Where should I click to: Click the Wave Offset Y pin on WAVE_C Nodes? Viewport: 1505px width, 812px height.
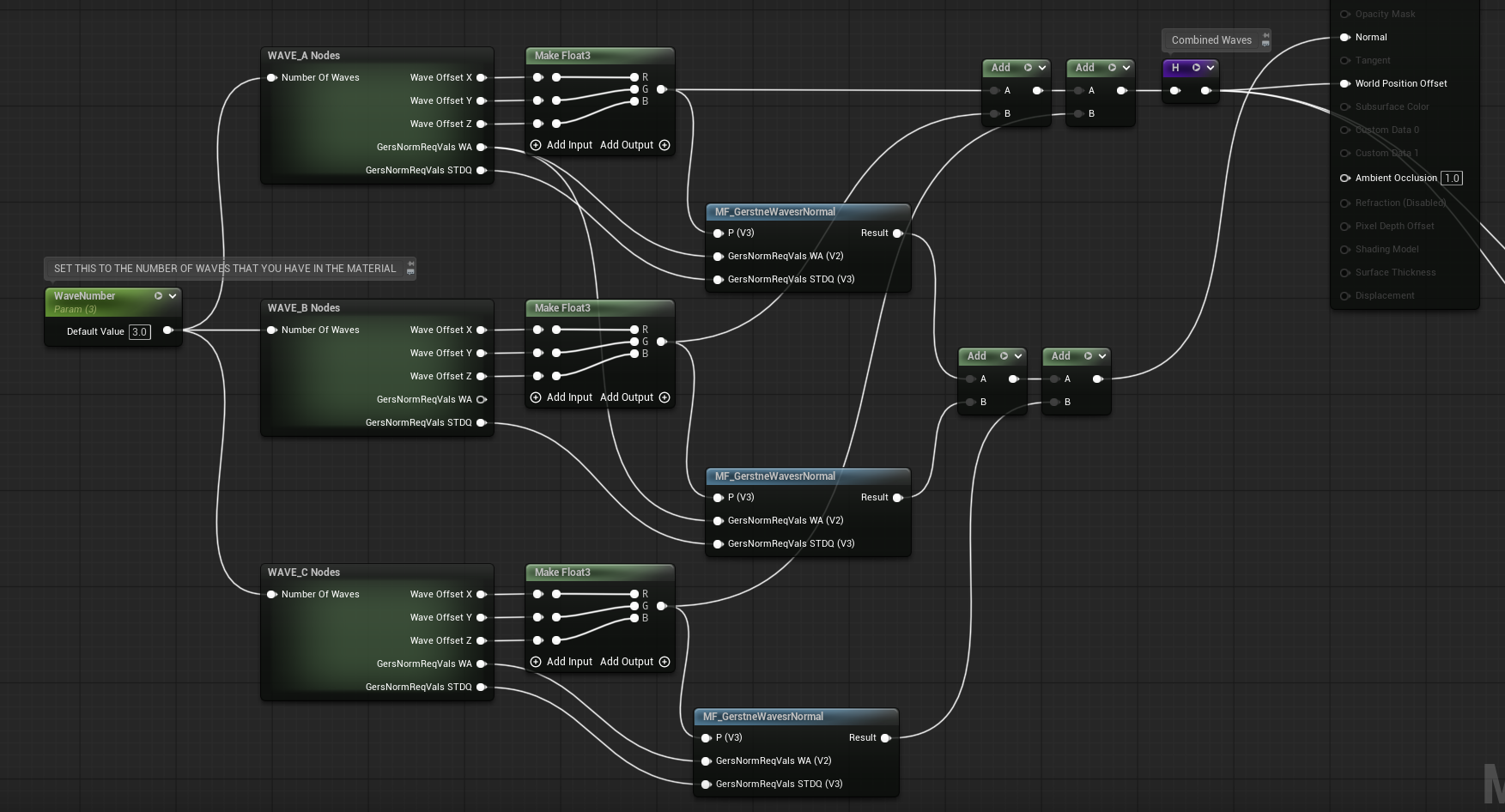(482, 617)
